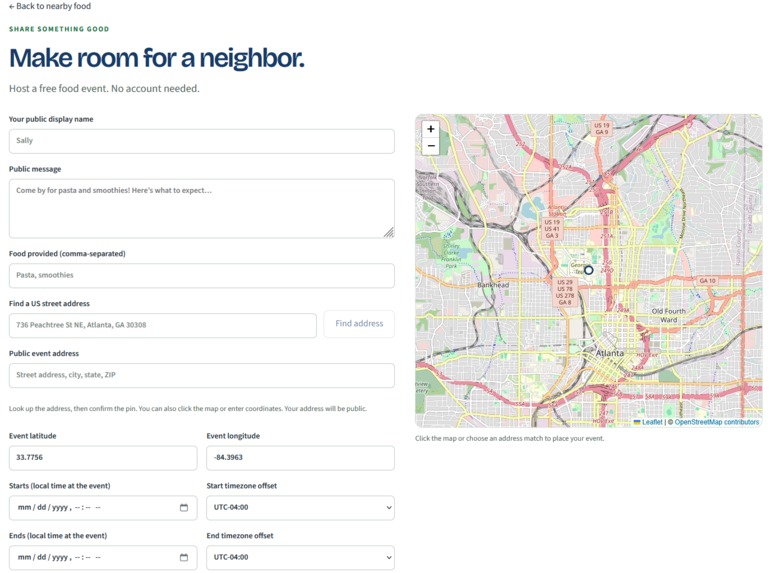Zoom in on the map
Screen dimensions: 775x573
point(431,129)
